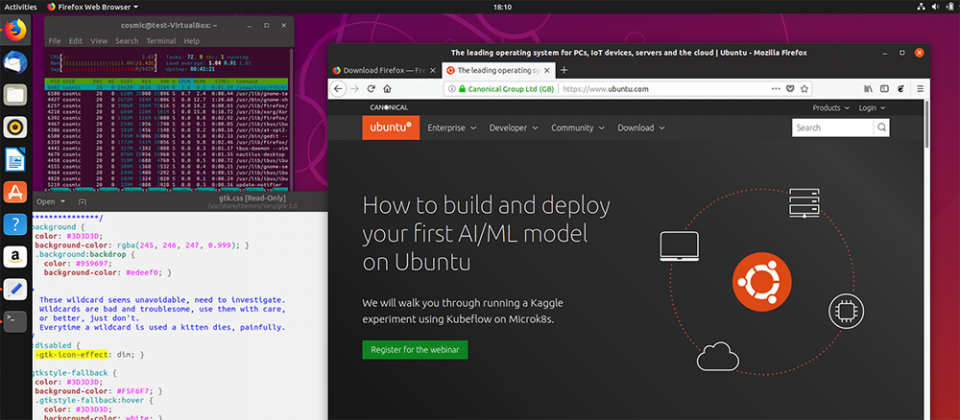Viewport: 960px width, 420px height.
Task: Open the Terminal menu in terminal window
Action: 161,41
